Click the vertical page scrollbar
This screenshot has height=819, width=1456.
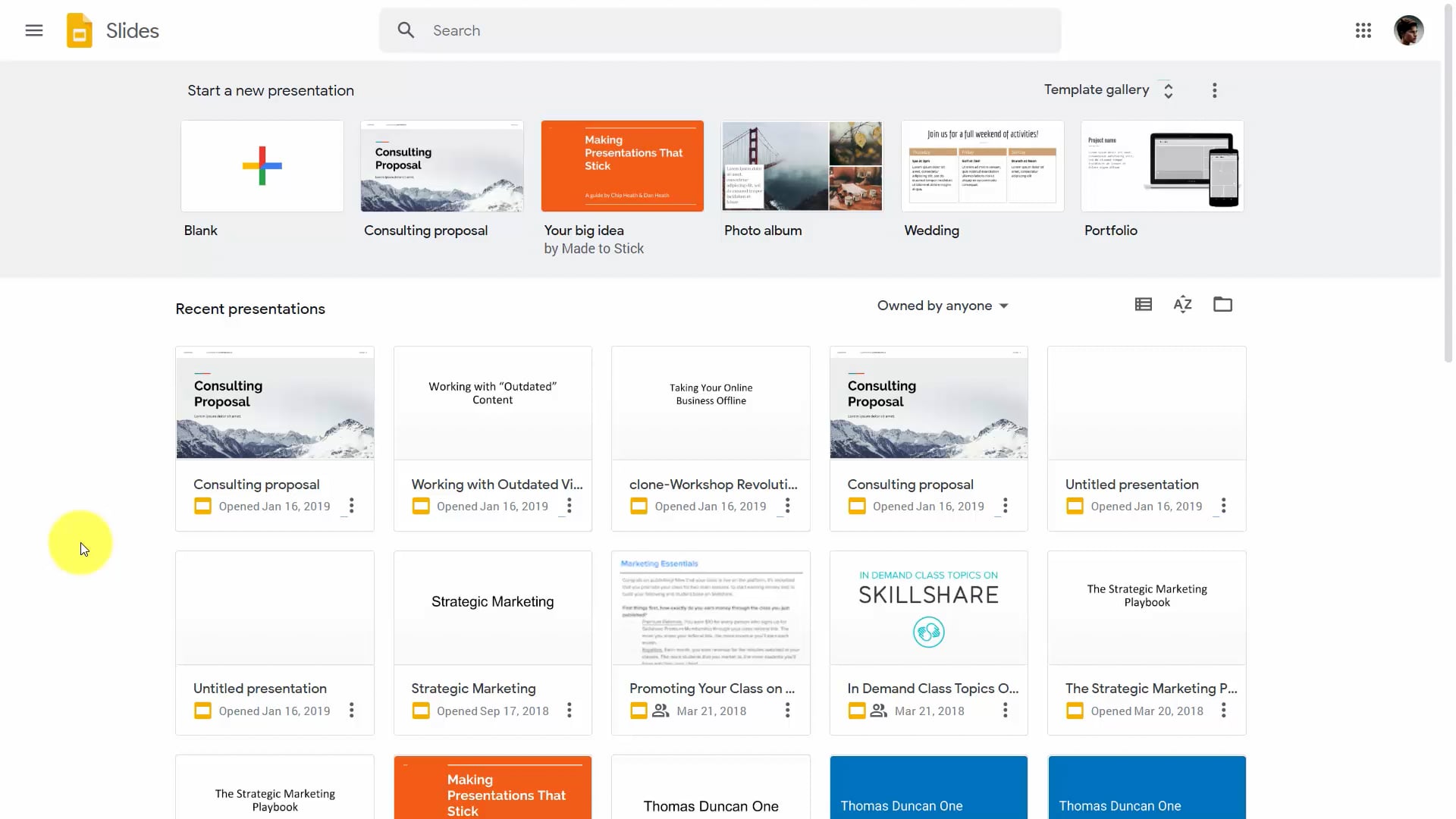pos(1448,182)
